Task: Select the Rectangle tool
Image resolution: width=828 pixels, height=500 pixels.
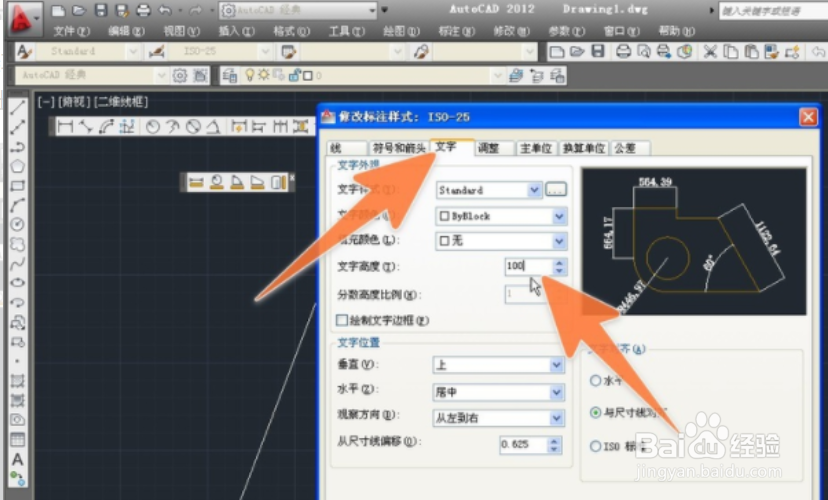Action: pos(17,185)
